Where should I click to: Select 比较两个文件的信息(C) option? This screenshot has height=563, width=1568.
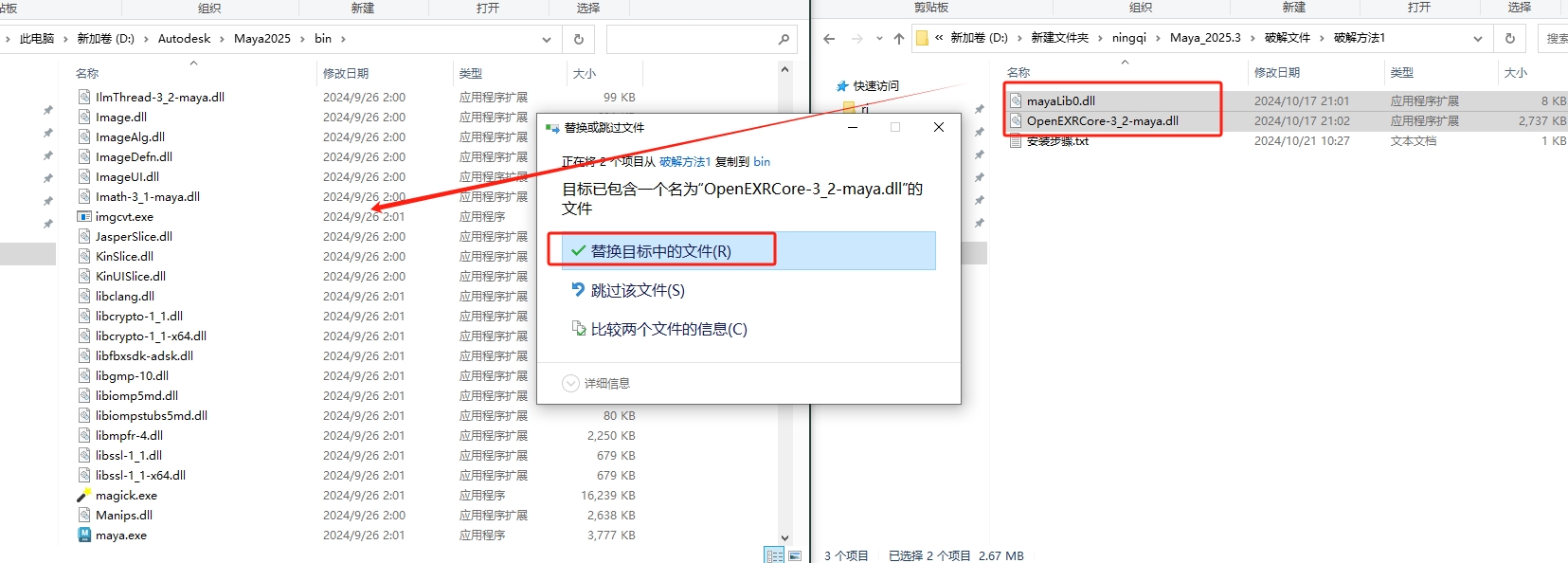pyautogui.click(x=659, y=329)
